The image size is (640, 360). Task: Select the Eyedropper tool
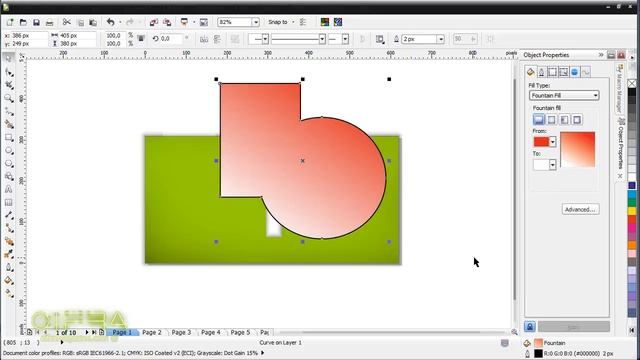9,255
